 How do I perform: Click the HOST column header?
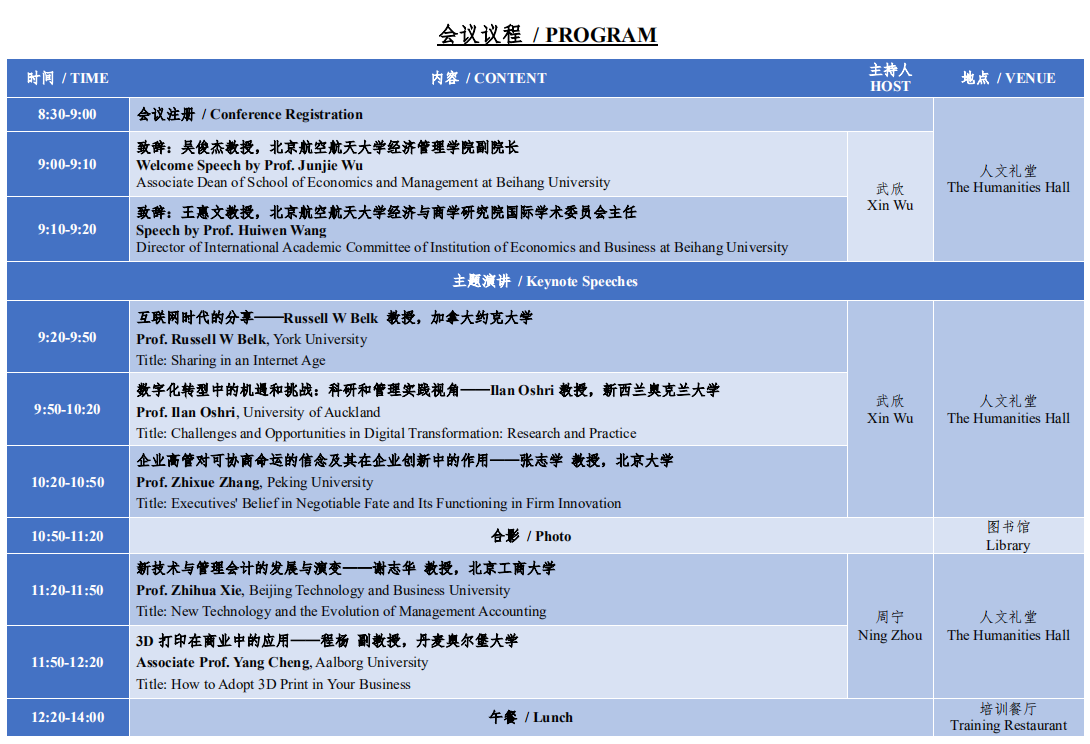pyautogui.click(x=890, y=78)
